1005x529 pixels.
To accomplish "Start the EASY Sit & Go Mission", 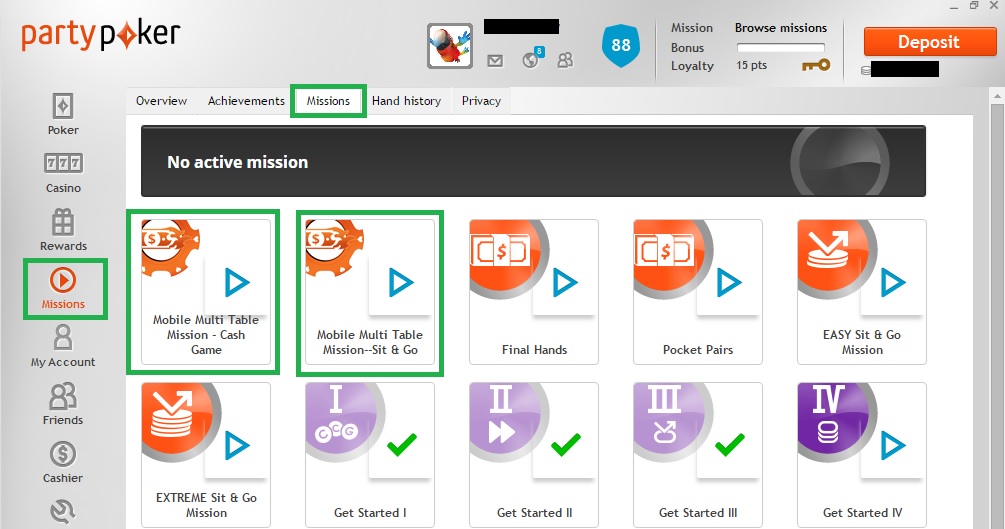I will [x=893, y=283].
